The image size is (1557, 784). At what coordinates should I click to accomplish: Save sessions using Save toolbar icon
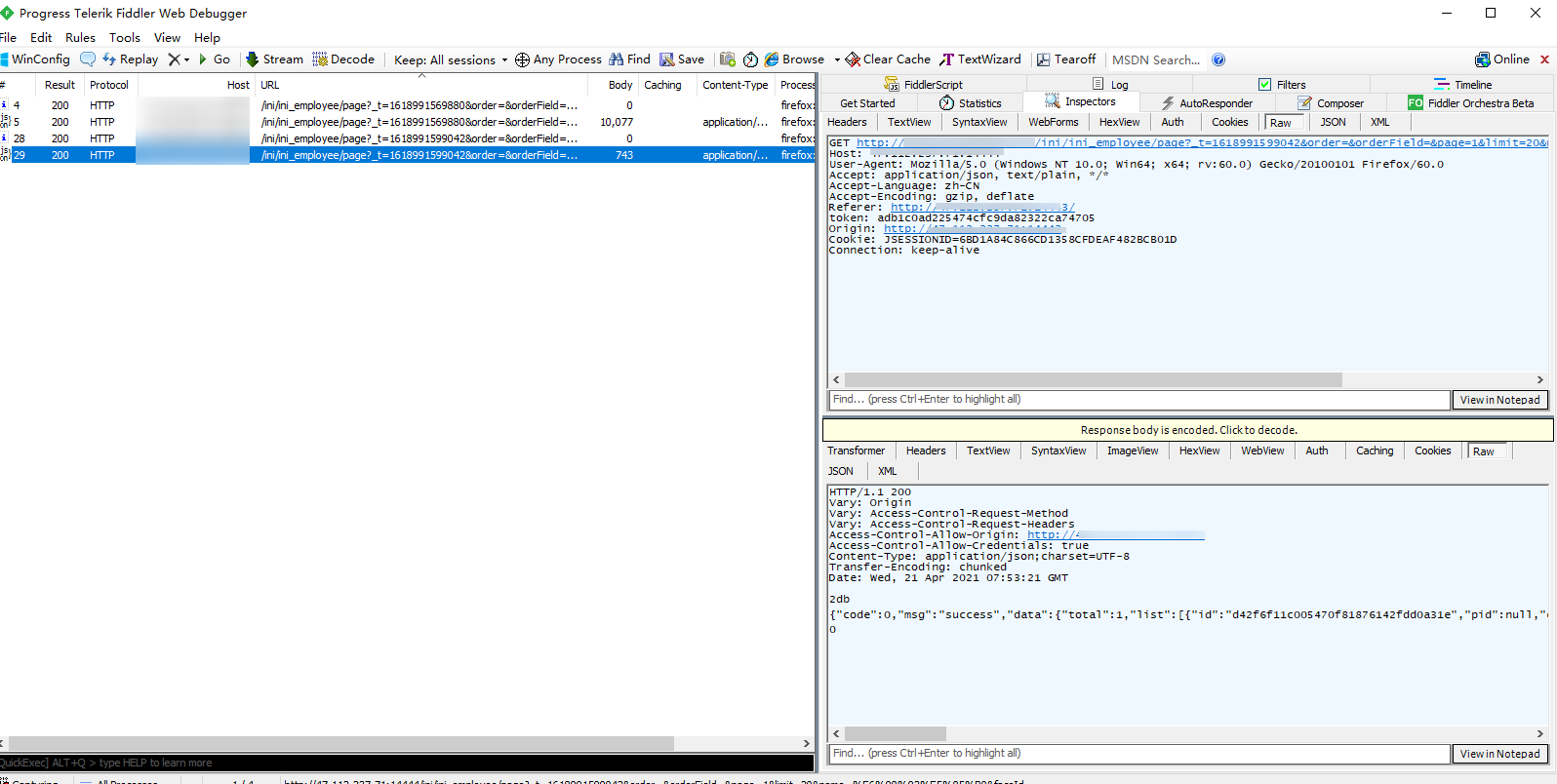pyautogui.click(x=682, y=59)
